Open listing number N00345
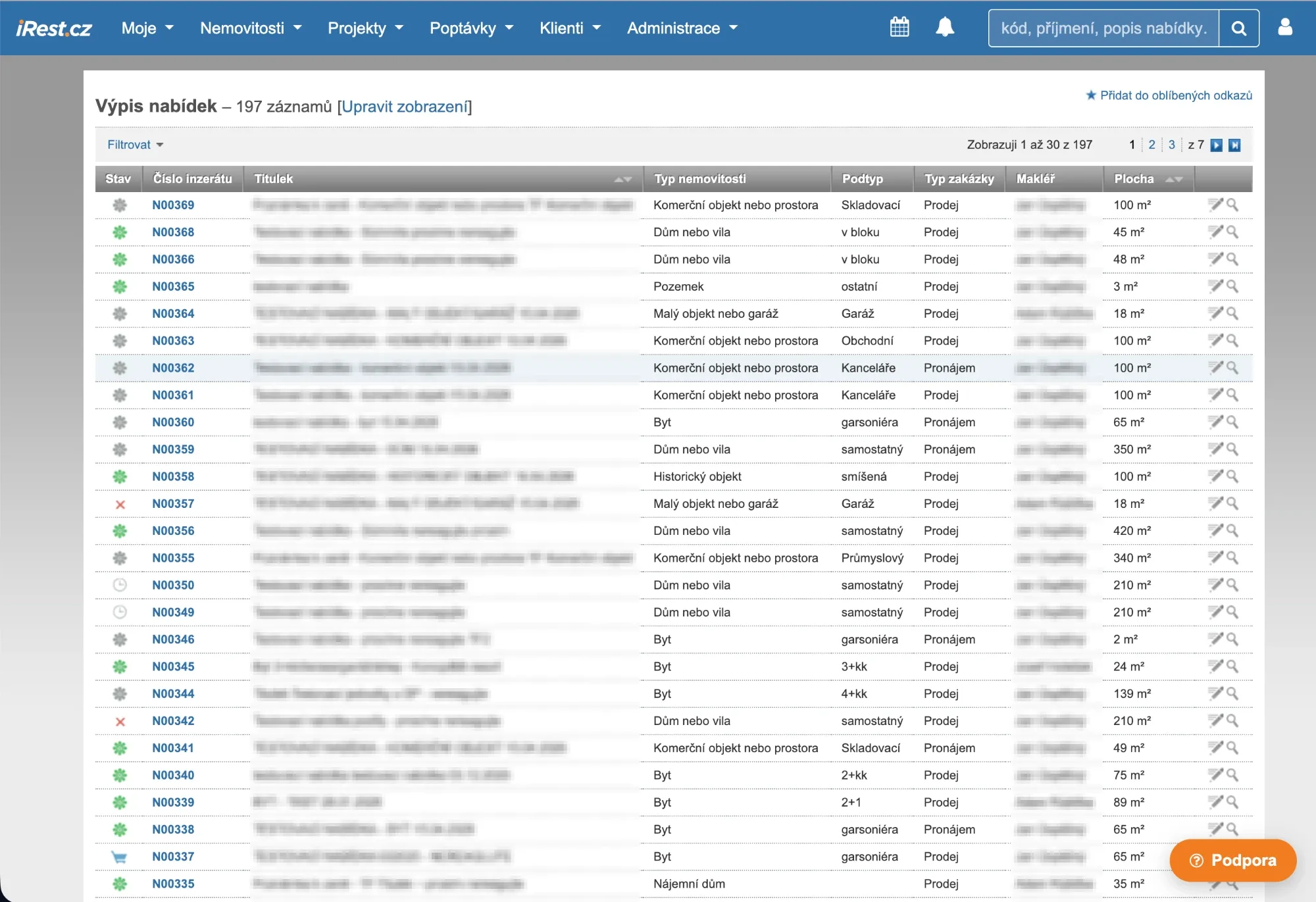This screenshot has width=1316, height=902. [x=173, y=666]
